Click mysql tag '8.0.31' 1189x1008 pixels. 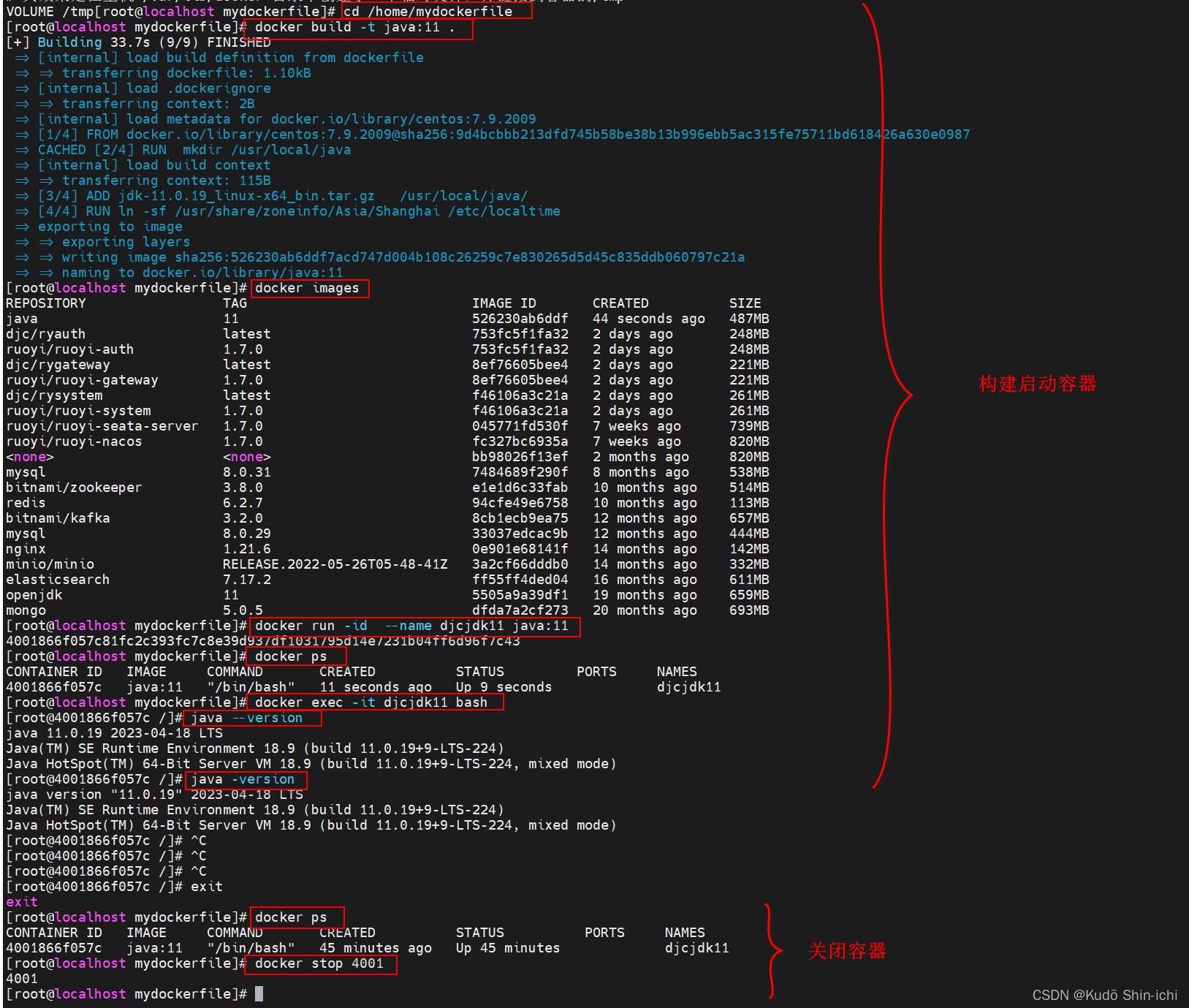tap(247, 472)
